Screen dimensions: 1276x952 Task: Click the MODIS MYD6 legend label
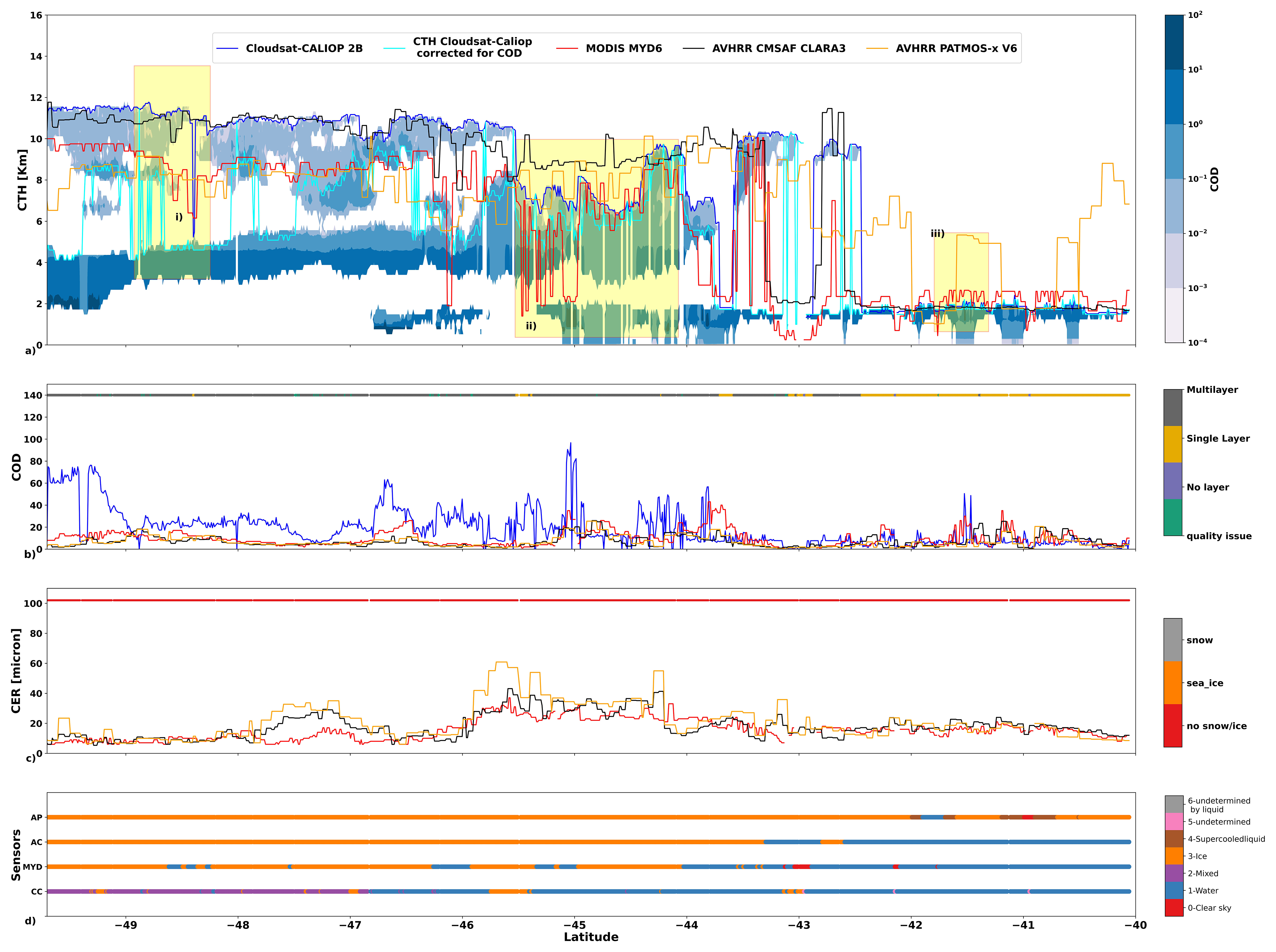[x=623, y=48]
